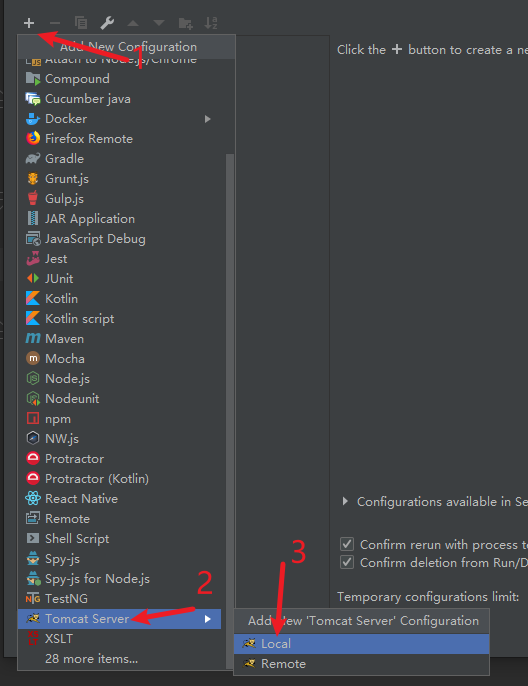Click the configuration list vertical scrollbar
The height and width of the screenshot is (686, 528).
(230, 411)
